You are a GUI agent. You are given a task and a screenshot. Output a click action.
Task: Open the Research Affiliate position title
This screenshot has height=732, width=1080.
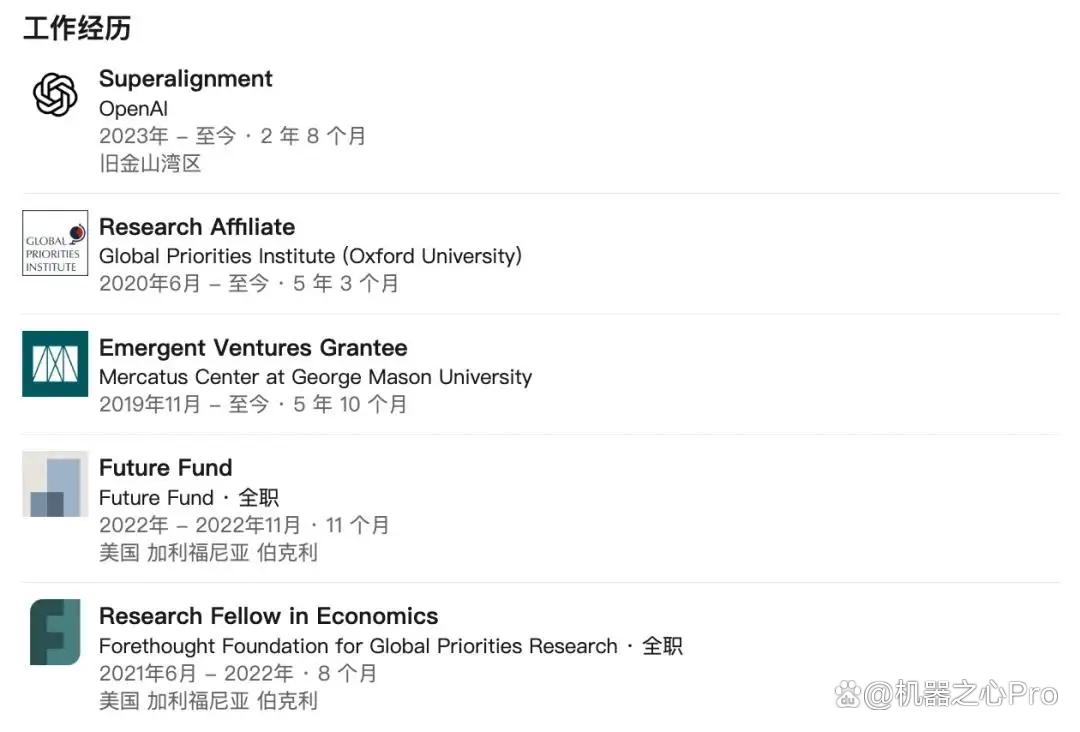(197, 227)
